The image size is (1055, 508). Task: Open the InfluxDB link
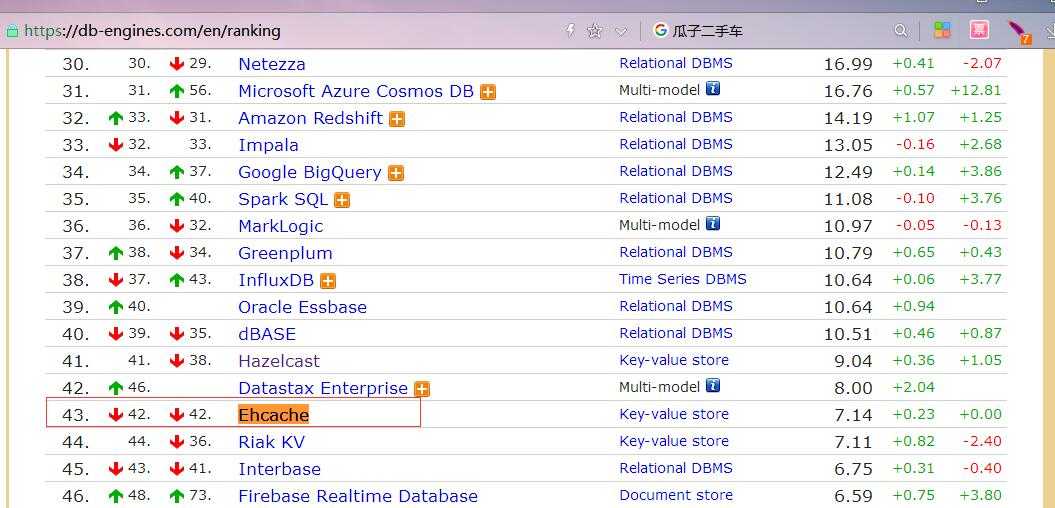[x=276, y=280]
